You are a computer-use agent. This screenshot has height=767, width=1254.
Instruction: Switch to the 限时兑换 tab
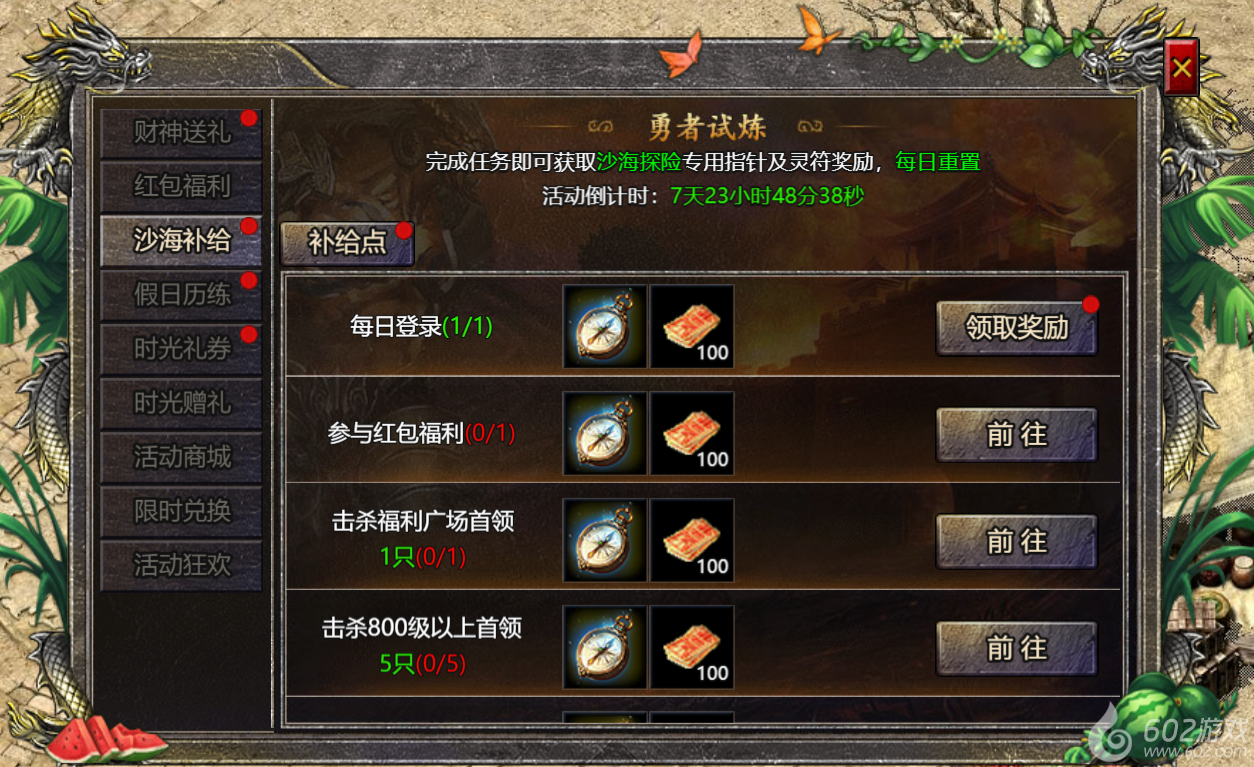[181, 511]
